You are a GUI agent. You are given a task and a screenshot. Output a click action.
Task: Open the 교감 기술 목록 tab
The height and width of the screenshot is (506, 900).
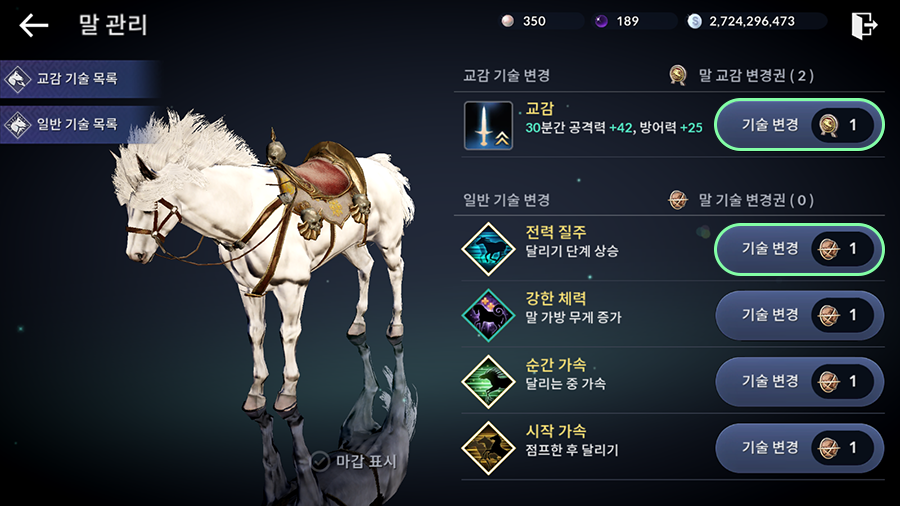pyautogui.click(x=79, y=79)
